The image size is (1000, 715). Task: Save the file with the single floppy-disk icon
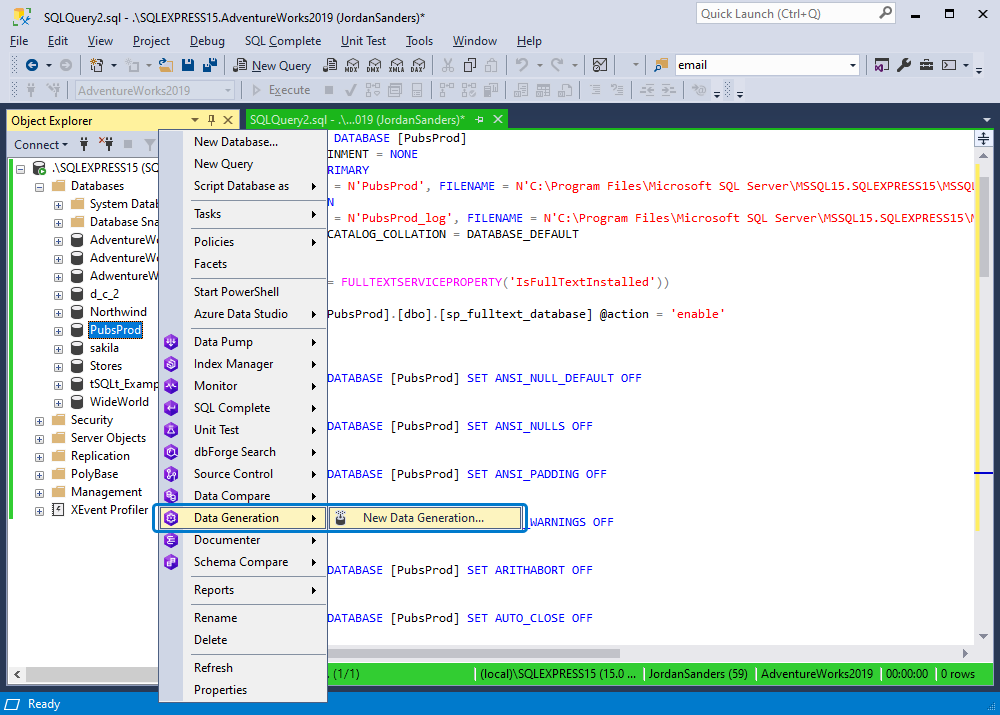(x=188, y=65)
